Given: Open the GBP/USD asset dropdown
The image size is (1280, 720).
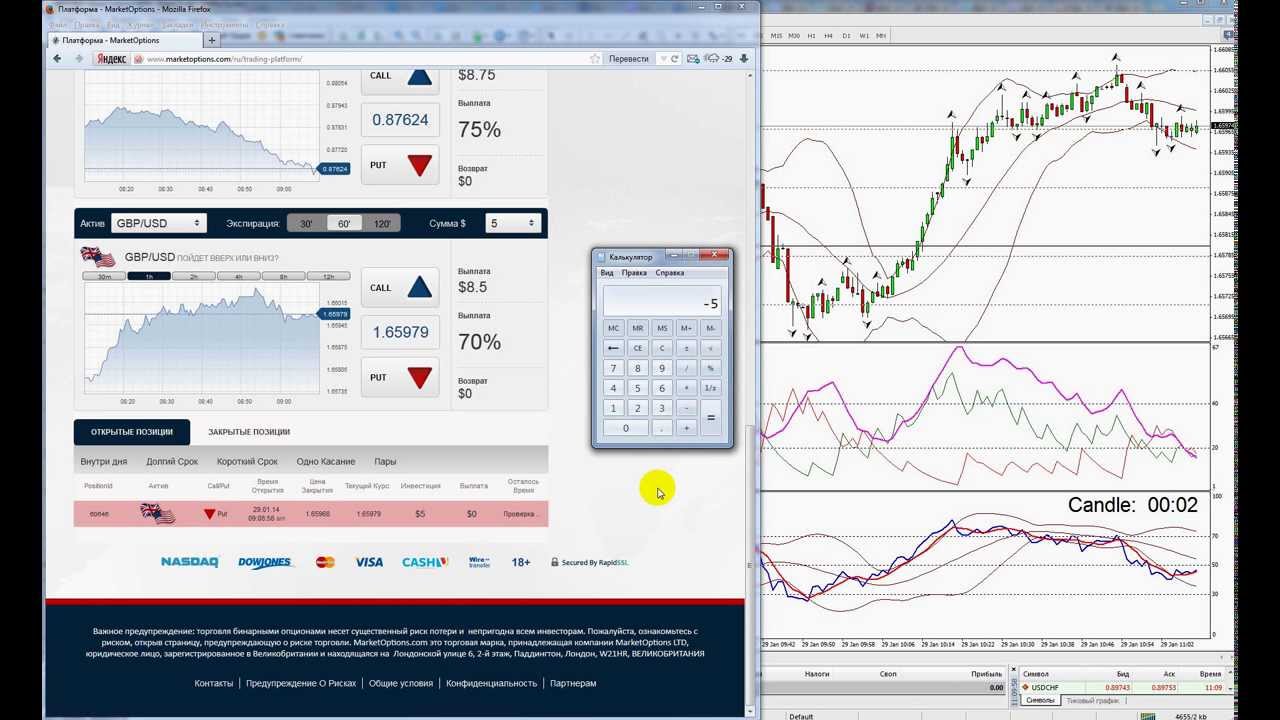Looking at the screenshot, I should [x=158, y=224].
